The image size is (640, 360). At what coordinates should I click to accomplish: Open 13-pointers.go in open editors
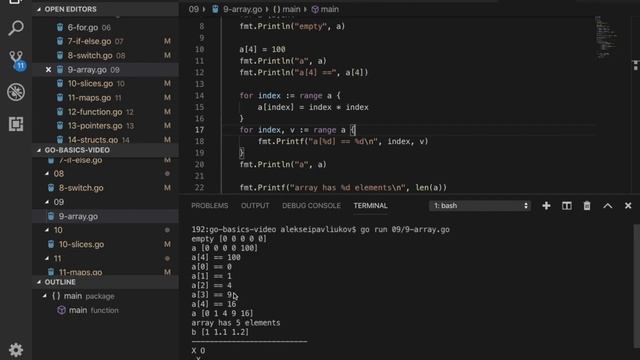pos(105,126)
